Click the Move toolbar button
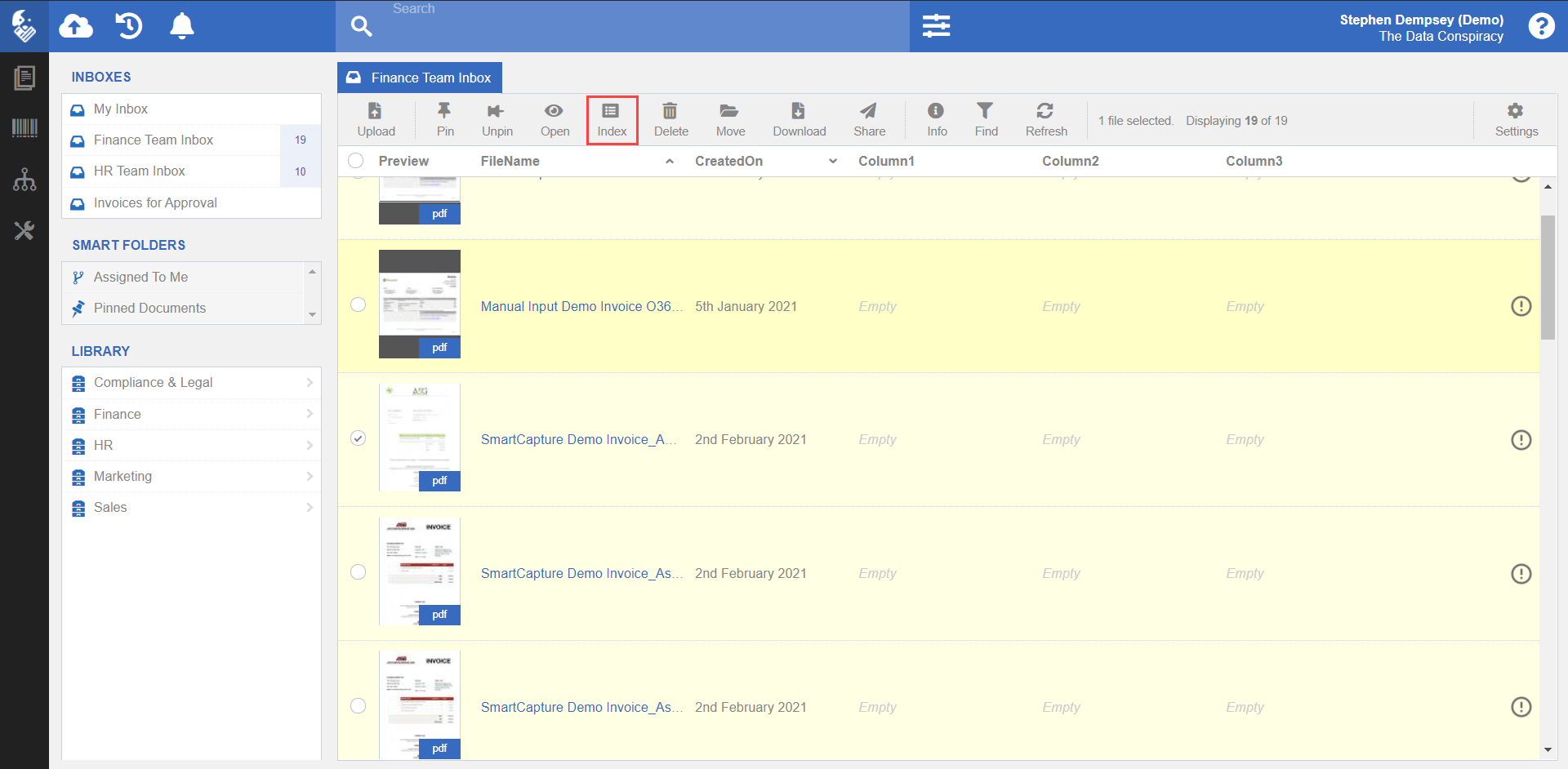Image resolution: width=1568 pixels, height=769 pixels. pyautogui.click(x=730, y=120)
